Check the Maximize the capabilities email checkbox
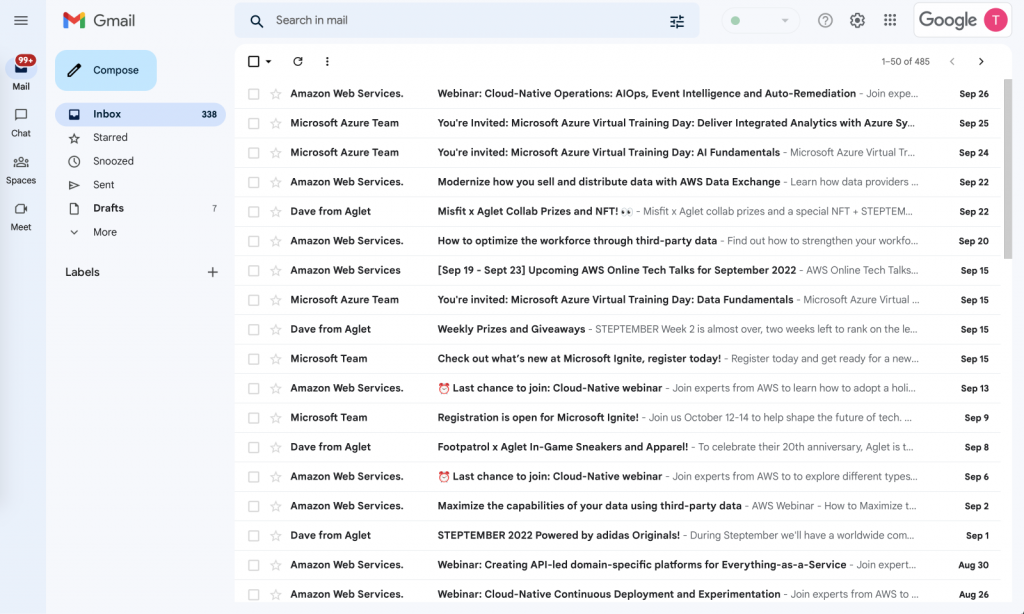The width and height of the screenshot is (1024, 614). (253, 506)
